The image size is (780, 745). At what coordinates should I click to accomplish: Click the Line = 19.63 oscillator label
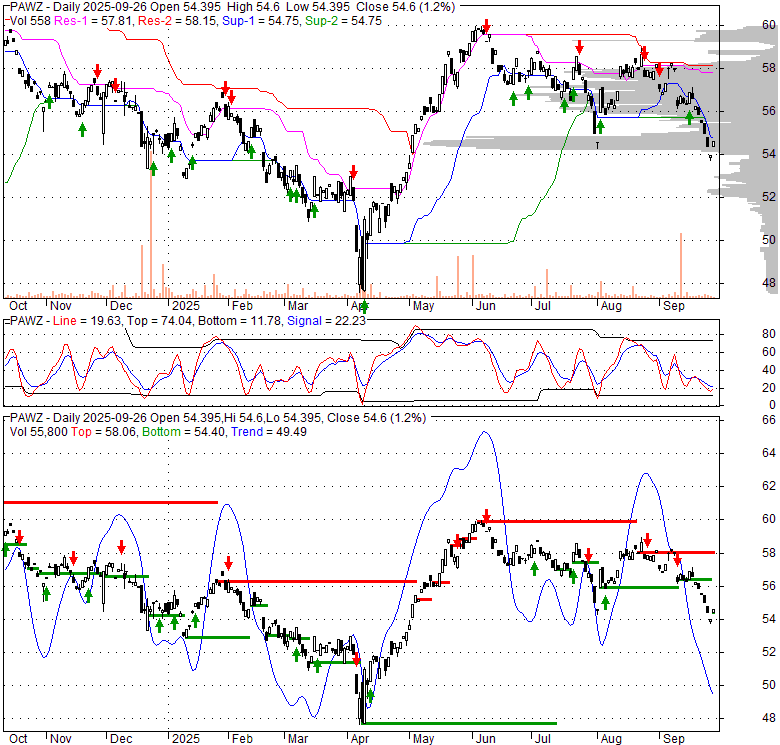pos(87,321)
